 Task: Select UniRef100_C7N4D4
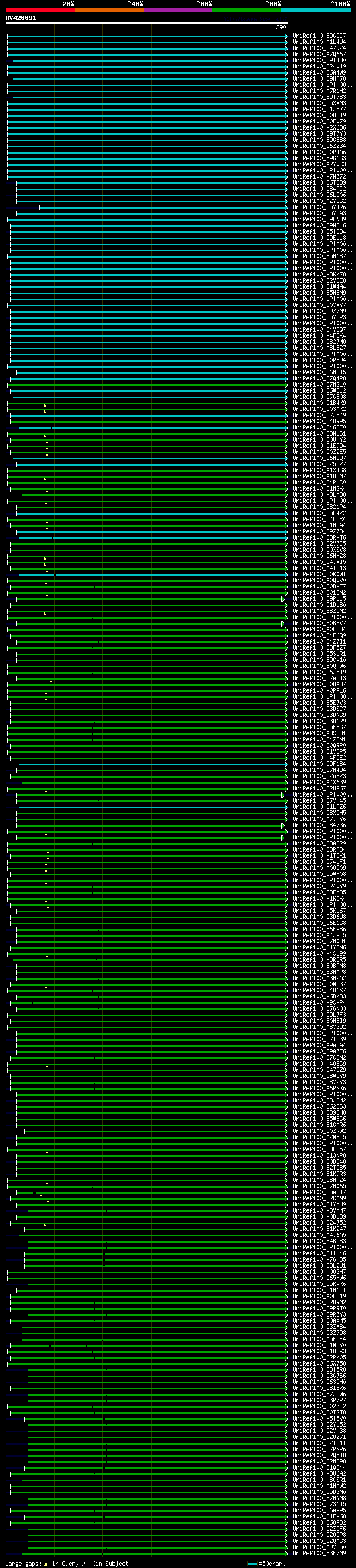tap(319, 770)
